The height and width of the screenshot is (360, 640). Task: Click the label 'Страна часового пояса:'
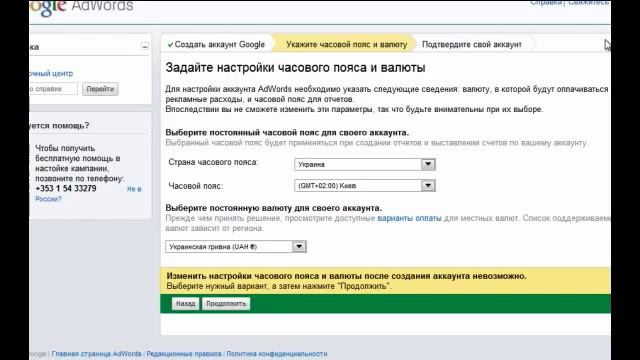[x=213, y=162]
